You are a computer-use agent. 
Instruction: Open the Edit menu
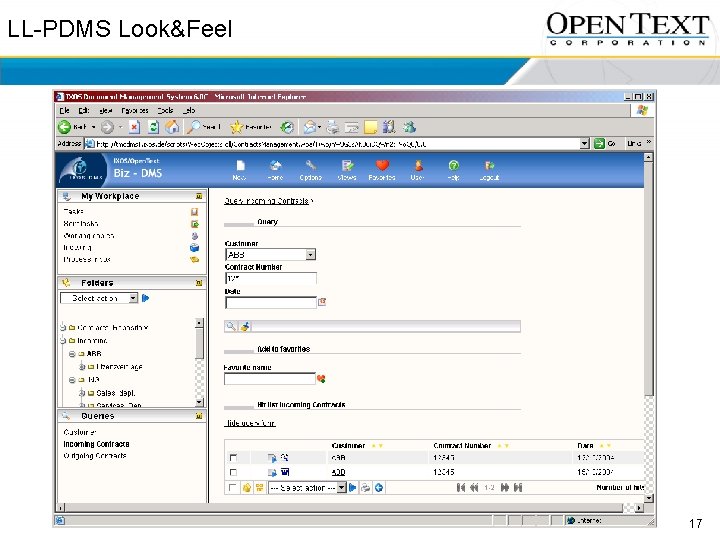84,110
